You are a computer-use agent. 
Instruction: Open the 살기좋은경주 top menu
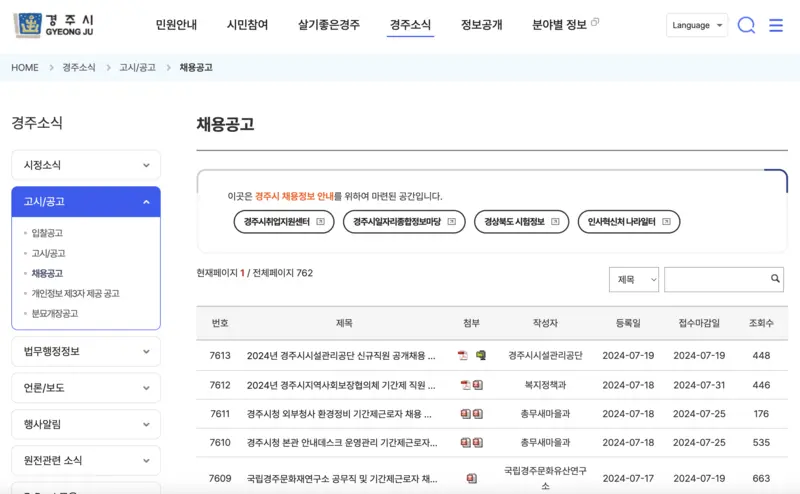329,24
